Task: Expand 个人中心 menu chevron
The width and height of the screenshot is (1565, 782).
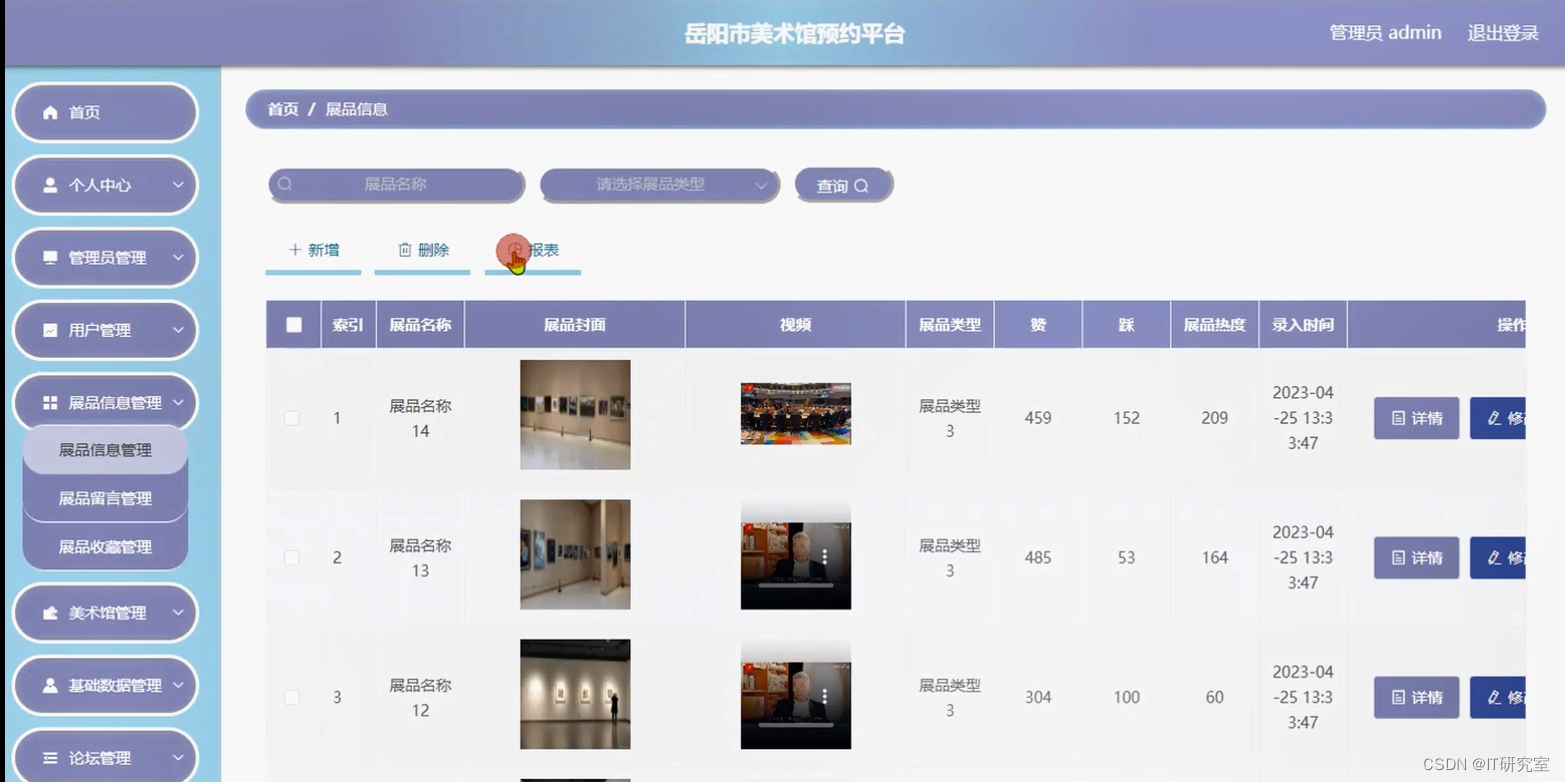Action: coord(178,185)
